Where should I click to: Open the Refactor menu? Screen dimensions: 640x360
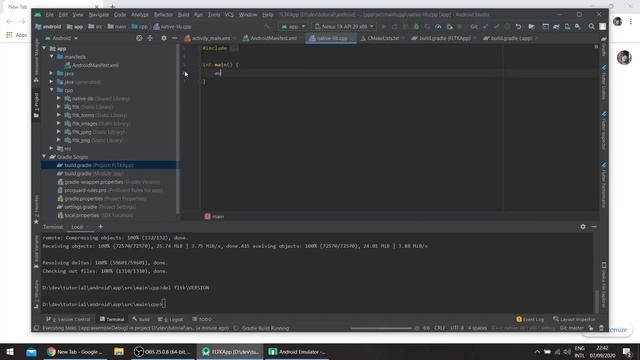click(163, 15)
